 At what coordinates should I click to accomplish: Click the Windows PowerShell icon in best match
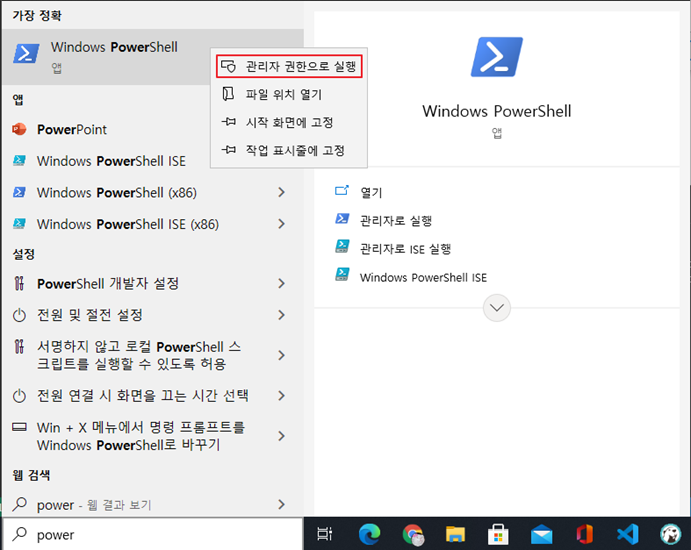coord(26,54)
